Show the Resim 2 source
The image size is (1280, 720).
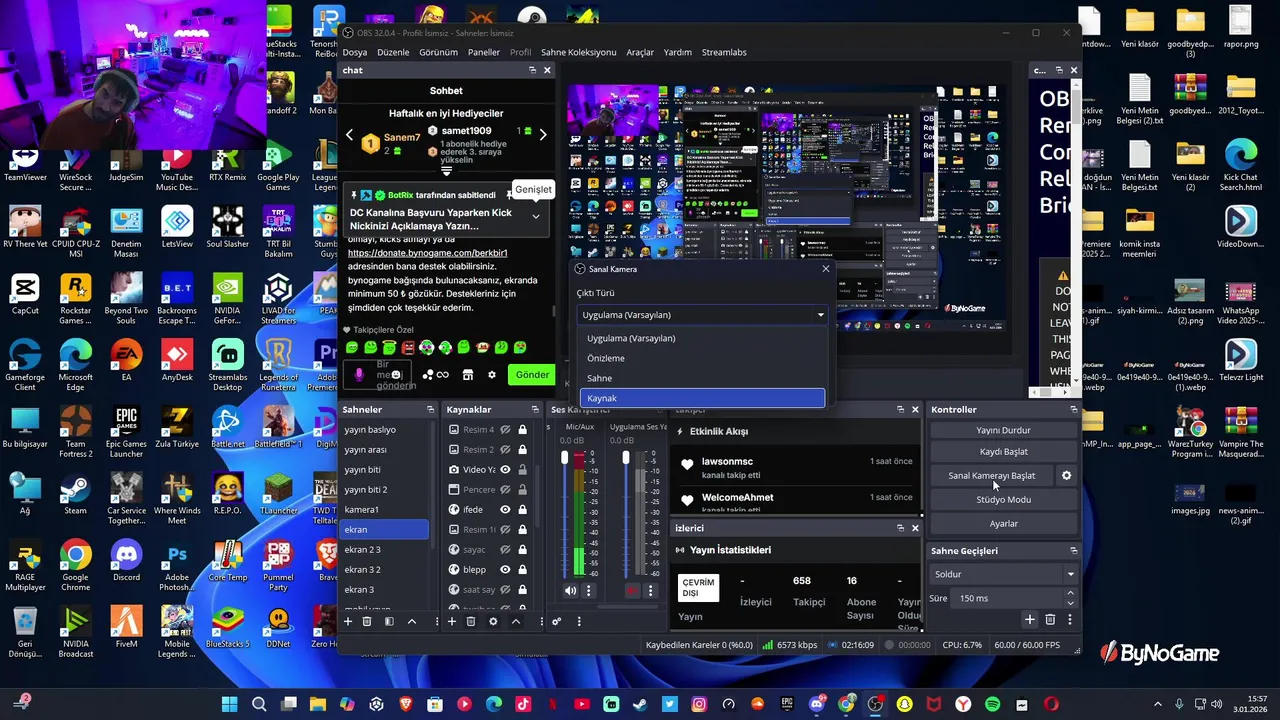[x=506, y=449]
